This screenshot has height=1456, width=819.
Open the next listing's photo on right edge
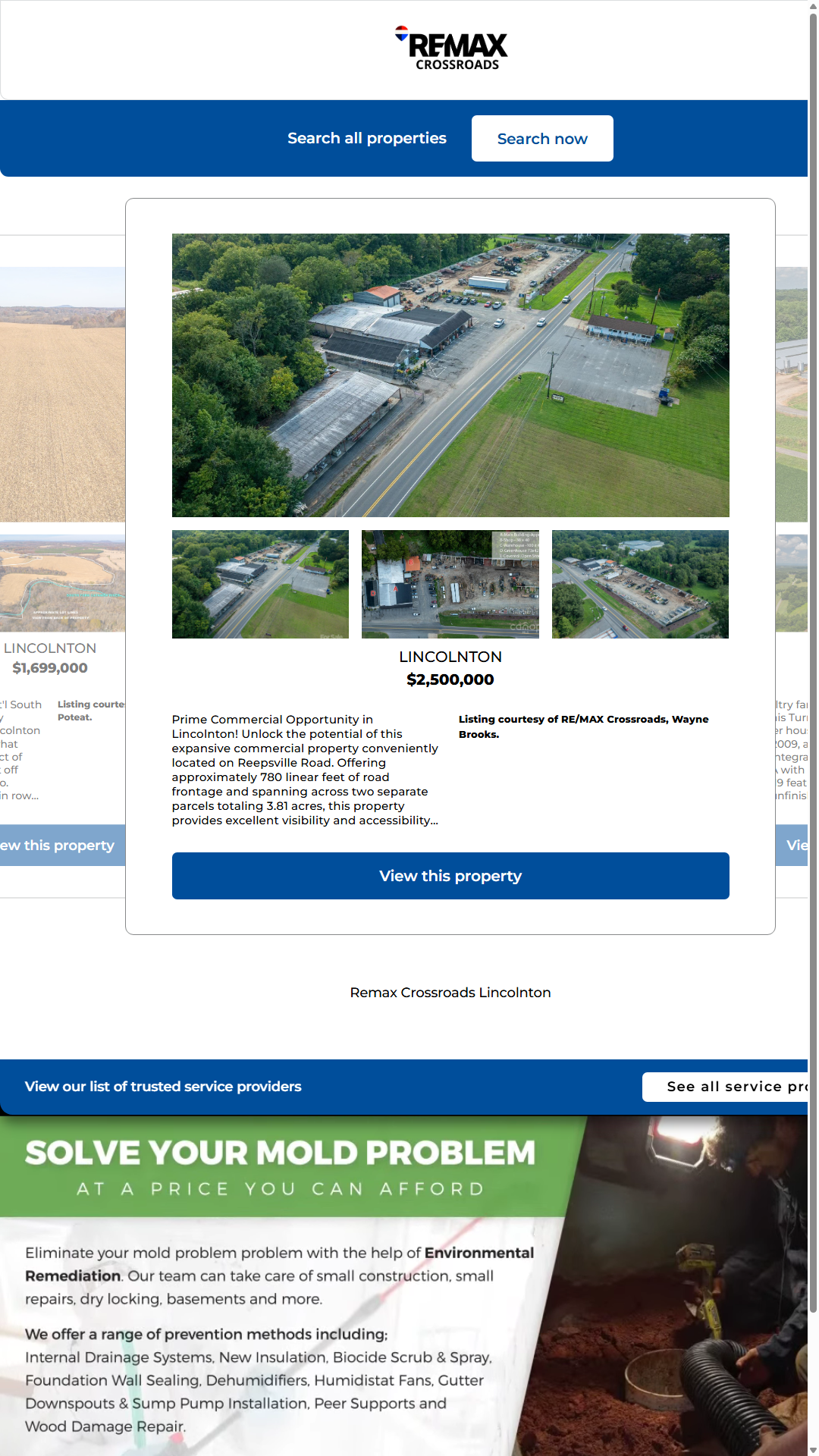pos(792,394)
